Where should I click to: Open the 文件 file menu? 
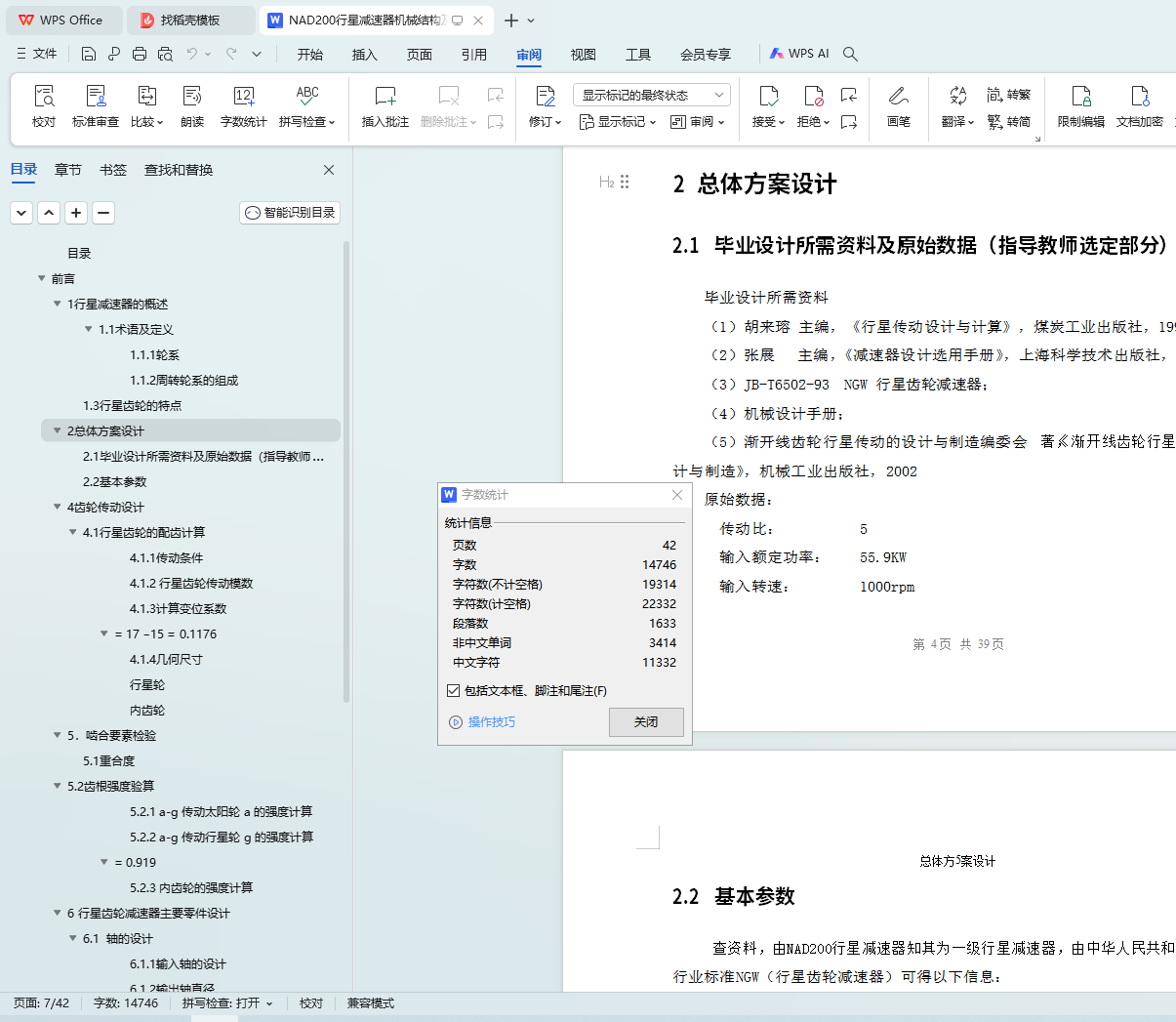tap(37, 54)
